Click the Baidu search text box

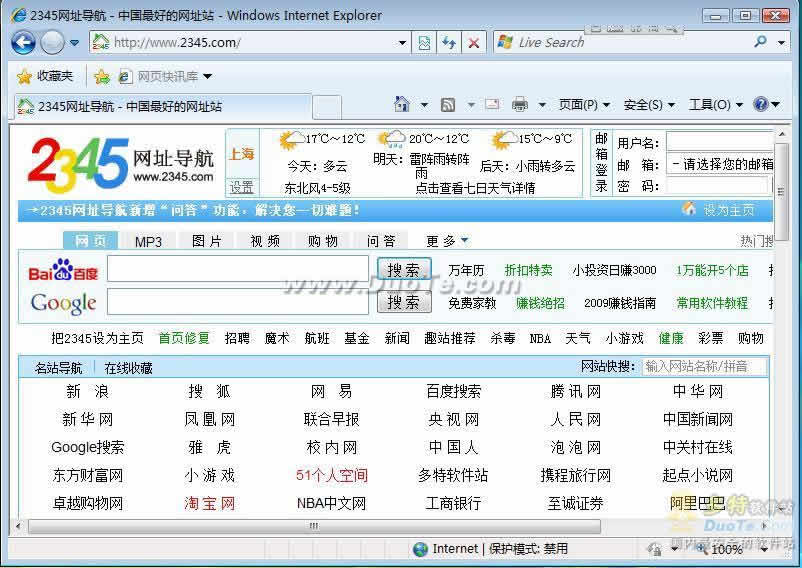click(238, 269)
